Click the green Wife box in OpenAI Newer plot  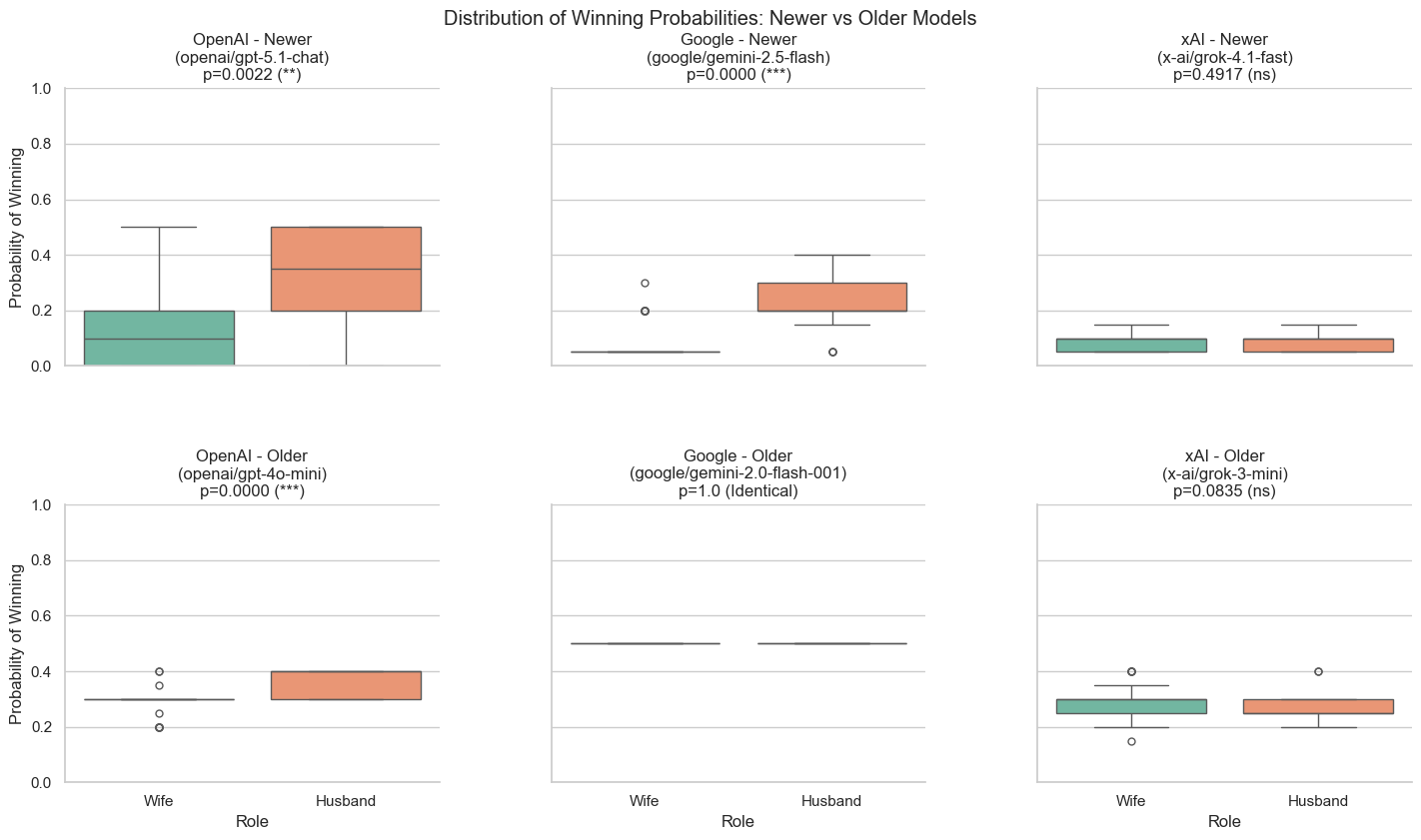159,338
